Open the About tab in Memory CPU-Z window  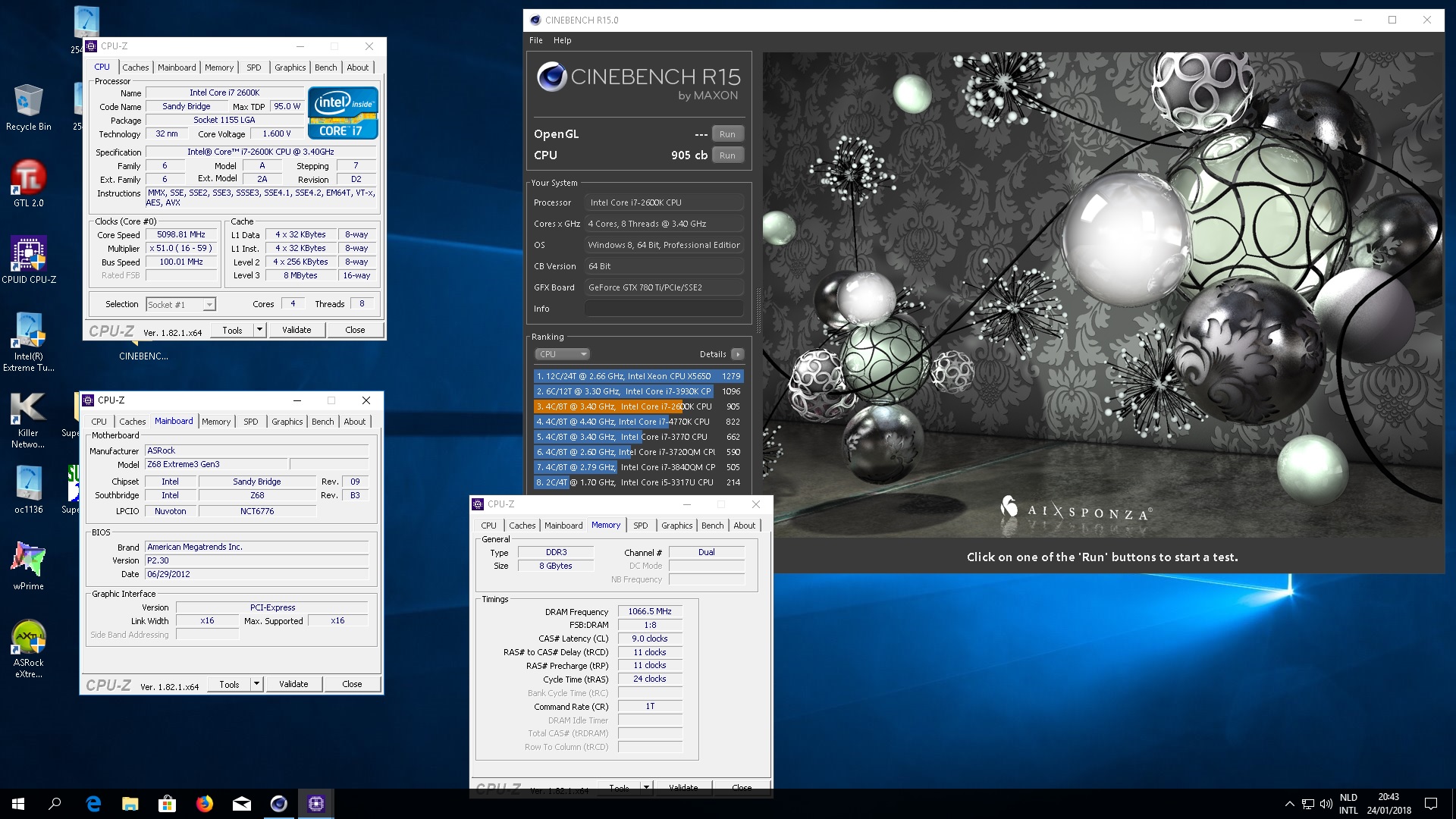[745, 526]
